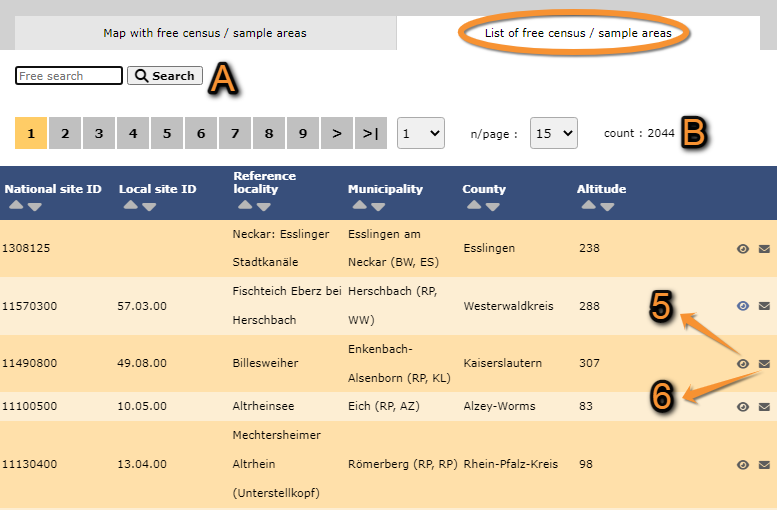Click the envelope icon for site 11570300
The image size is (777, 510).
(764, 306)
